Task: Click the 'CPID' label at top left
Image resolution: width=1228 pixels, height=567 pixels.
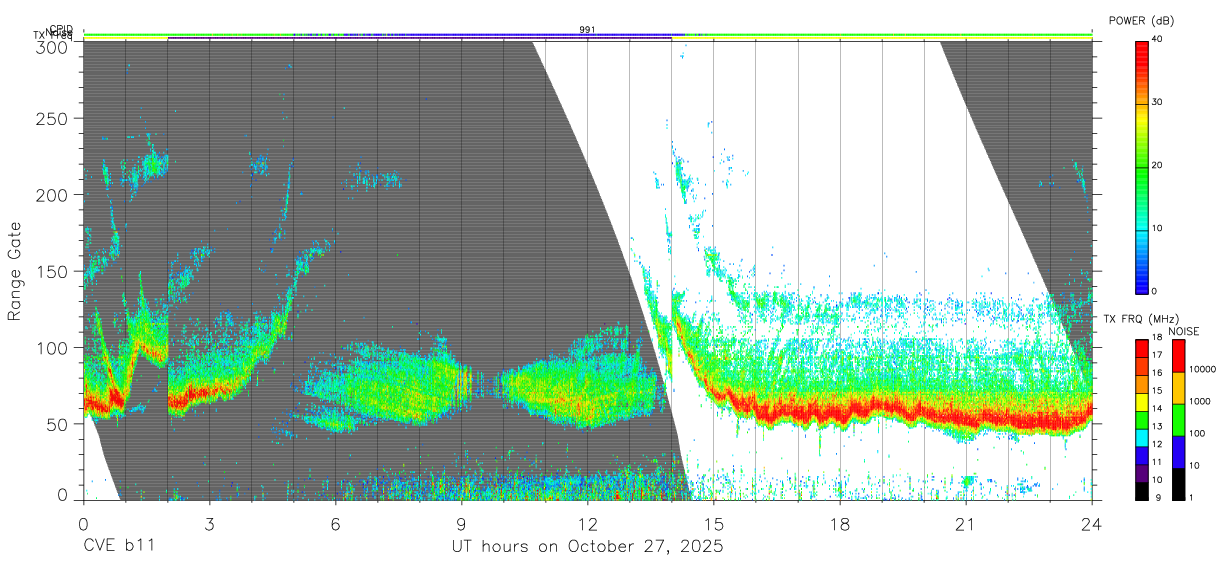Action: point(60,30)
